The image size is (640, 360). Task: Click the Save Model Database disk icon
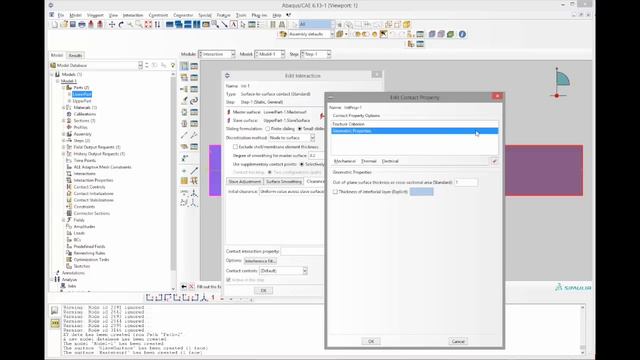tap(73, 25)
